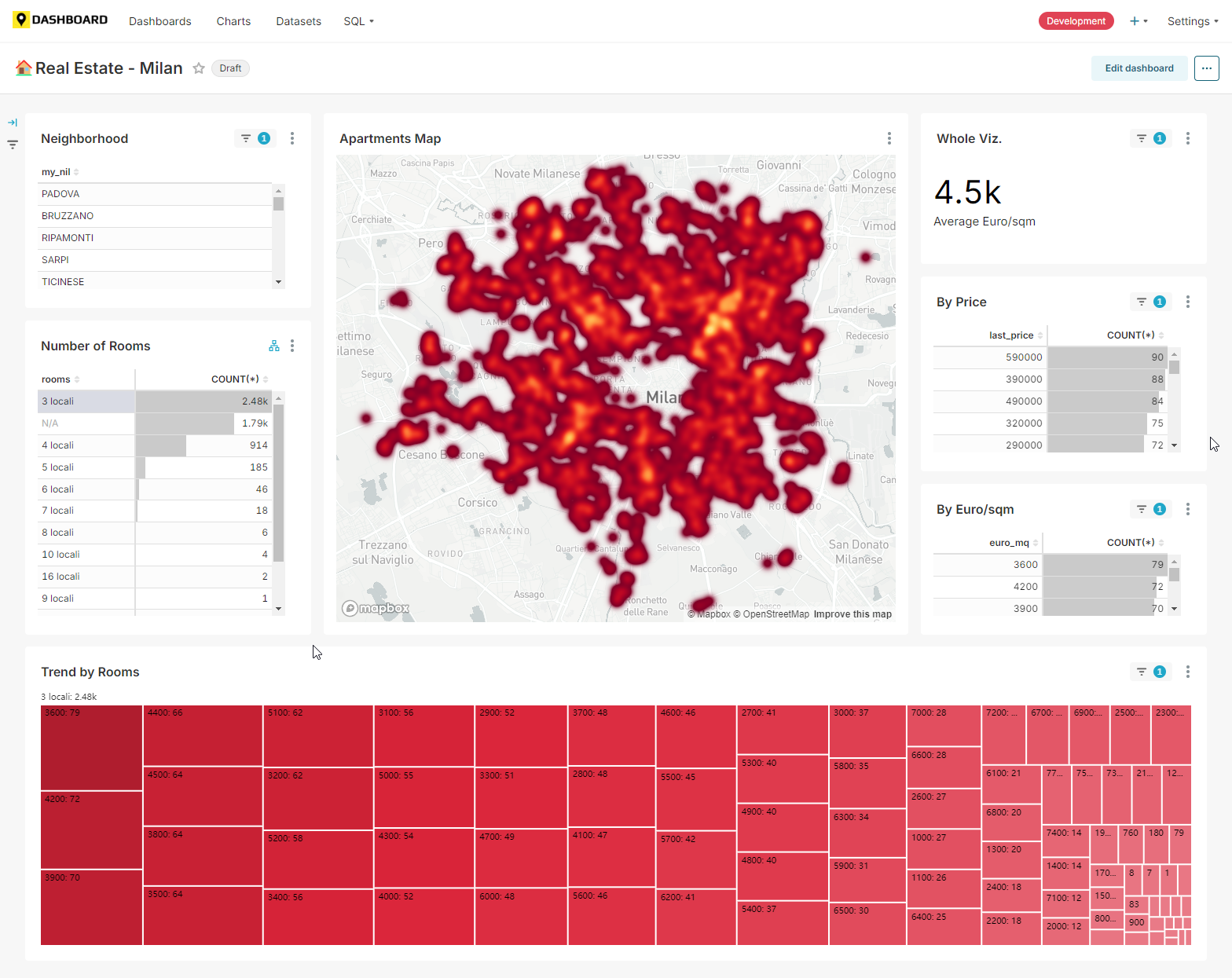Go to Dashboards in top navigation

(x=160, y=21)
